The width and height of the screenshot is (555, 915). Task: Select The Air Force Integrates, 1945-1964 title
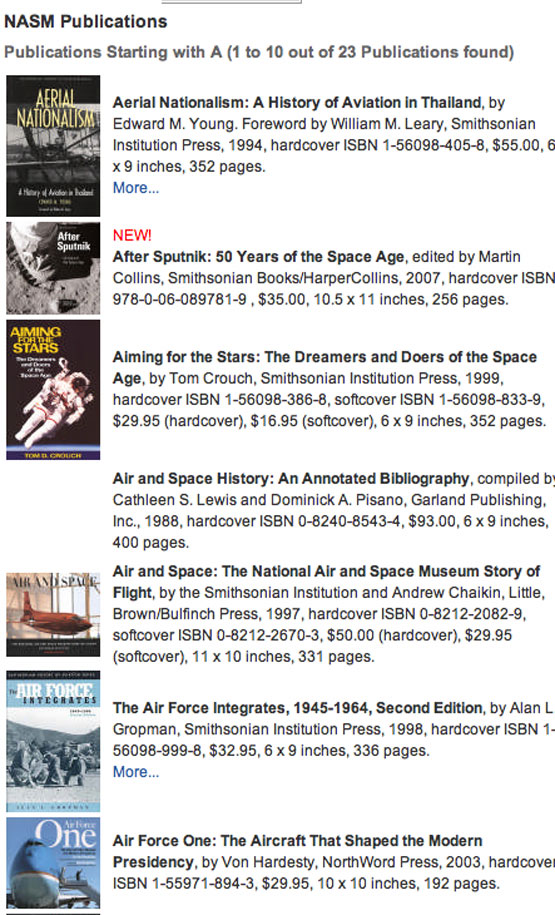point(297,708)
